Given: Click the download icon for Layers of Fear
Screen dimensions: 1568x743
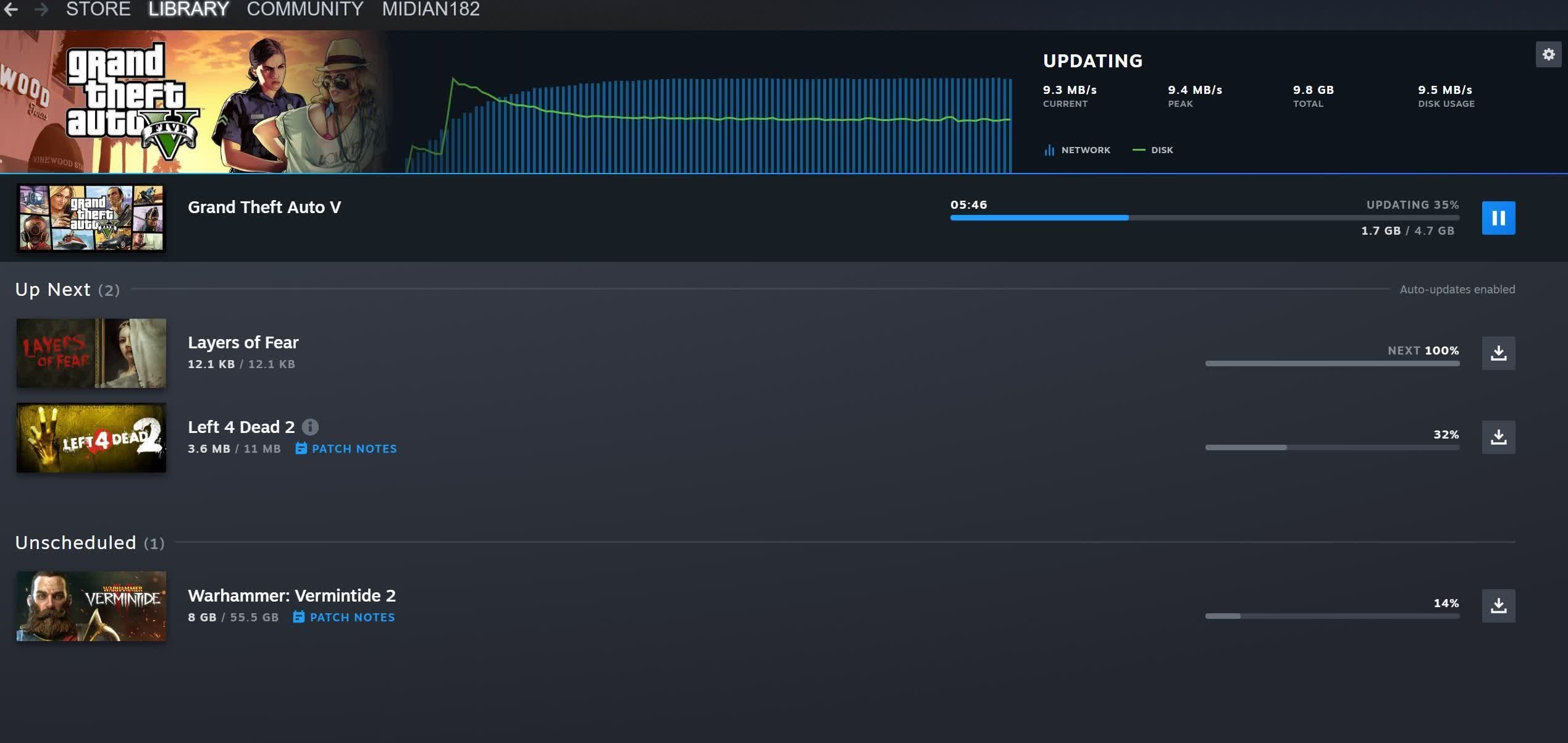Looking at the screenshot, I should pos(1498,352).
